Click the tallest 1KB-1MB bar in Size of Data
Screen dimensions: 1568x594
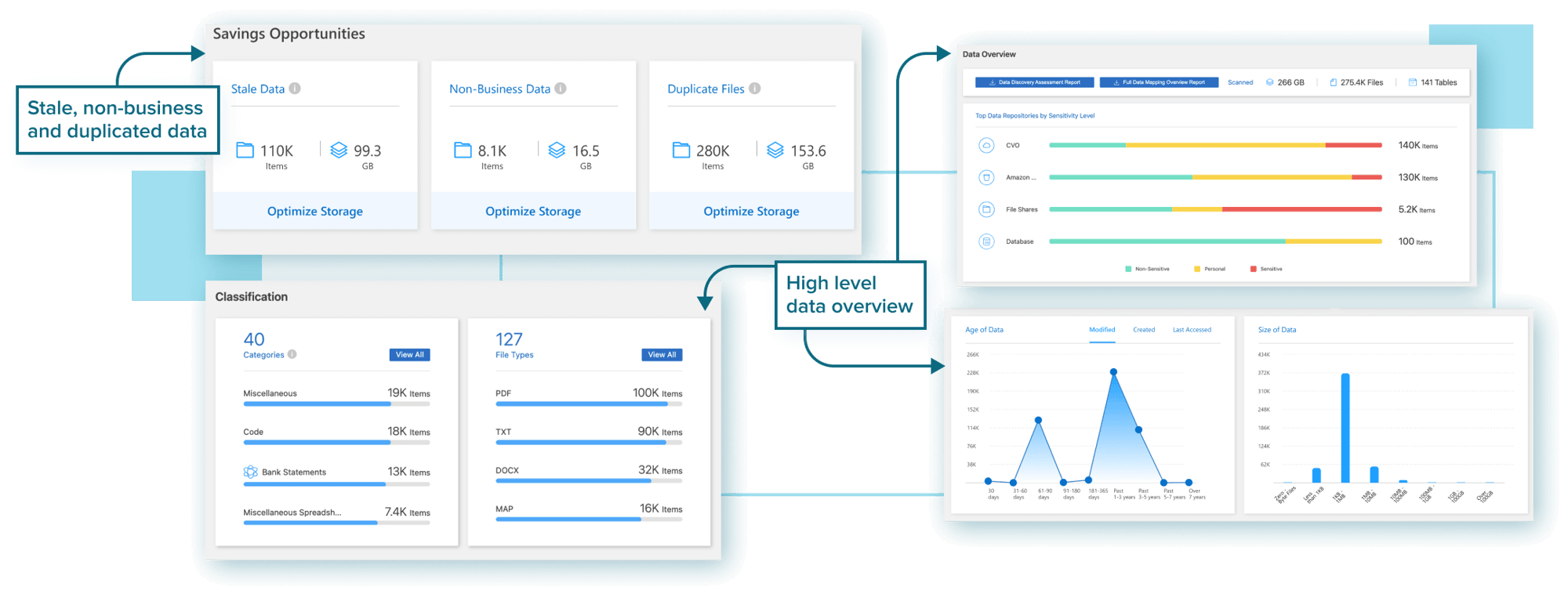[x=1345, y=428]
